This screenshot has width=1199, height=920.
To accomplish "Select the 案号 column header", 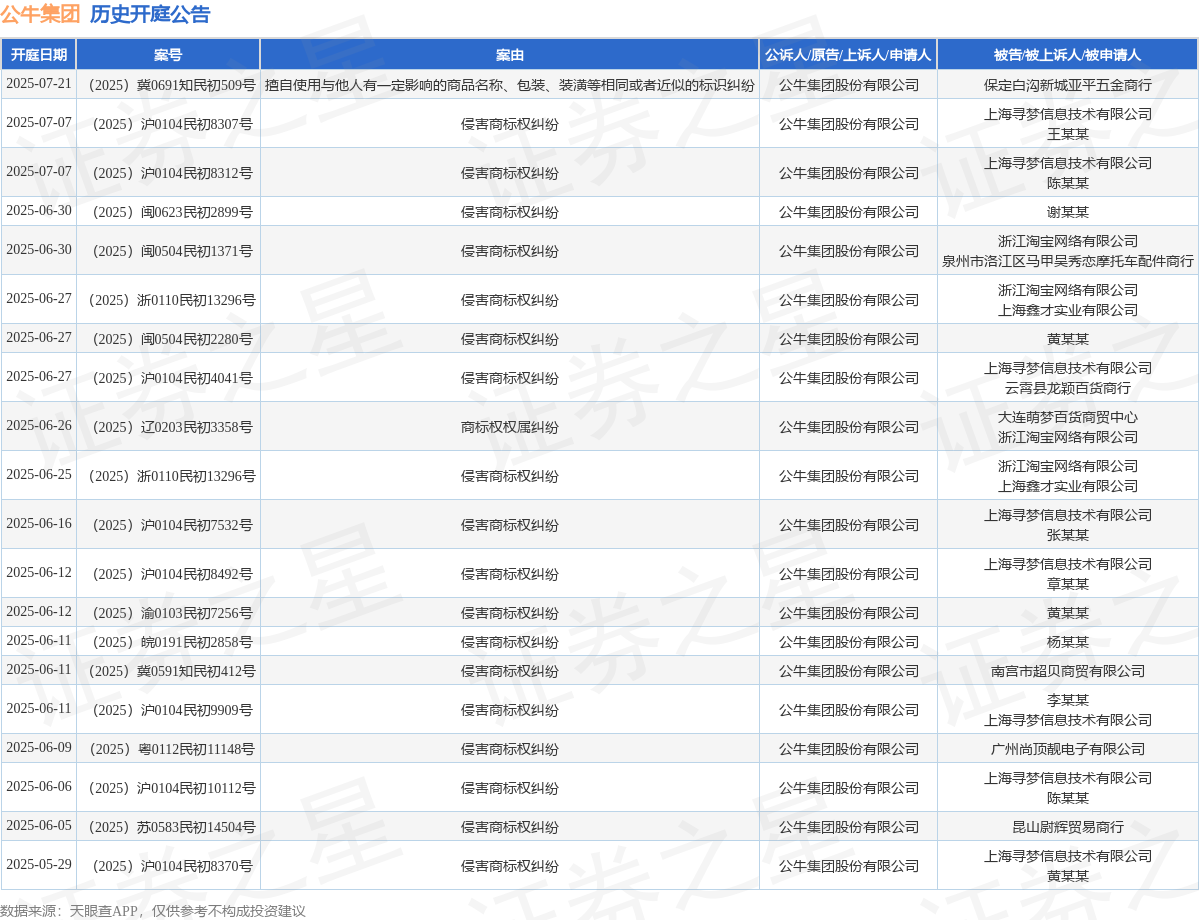I will click(168, 55).
